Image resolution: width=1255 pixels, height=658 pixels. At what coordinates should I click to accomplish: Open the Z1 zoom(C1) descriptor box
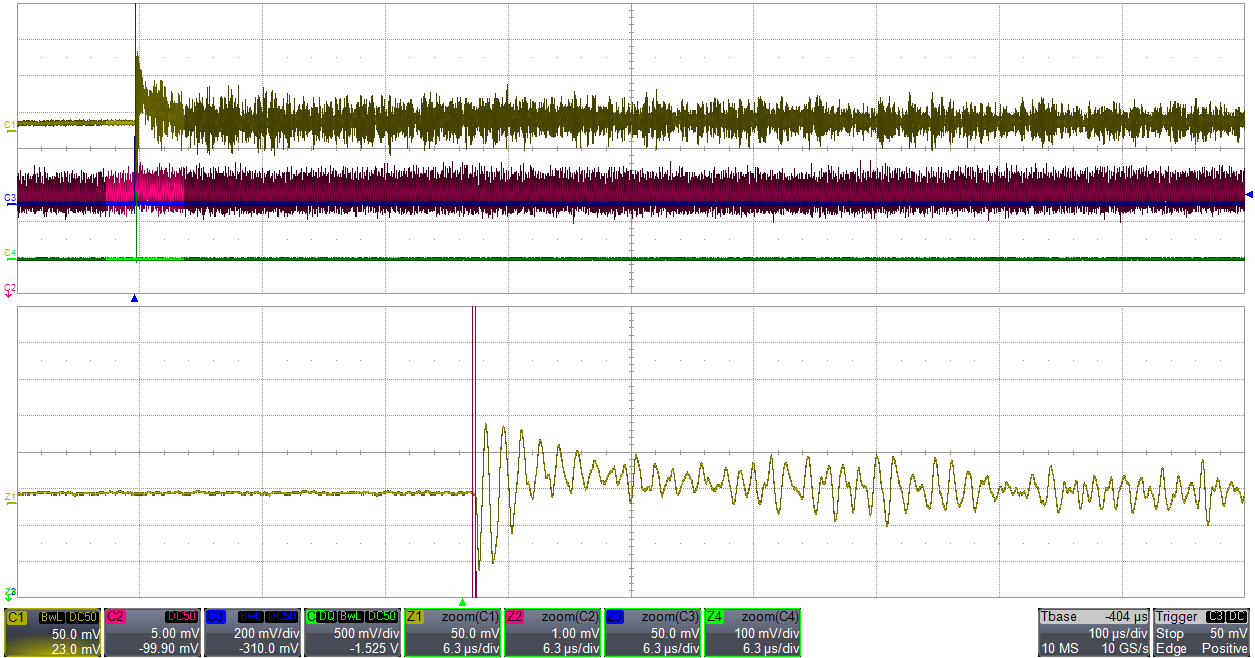tap(452, 633)
